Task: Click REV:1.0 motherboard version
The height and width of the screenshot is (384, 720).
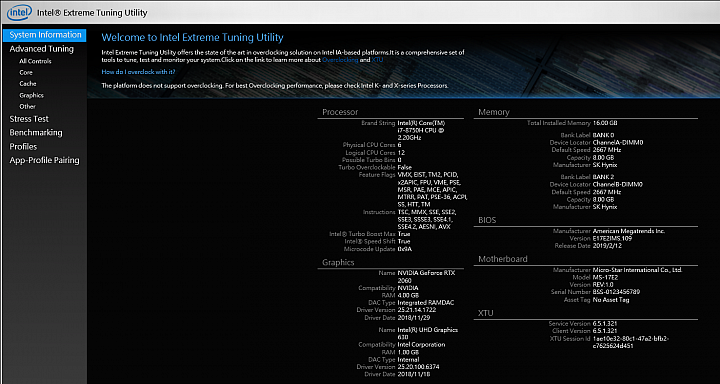Action: pyautogui.click(x=603, y=284)
